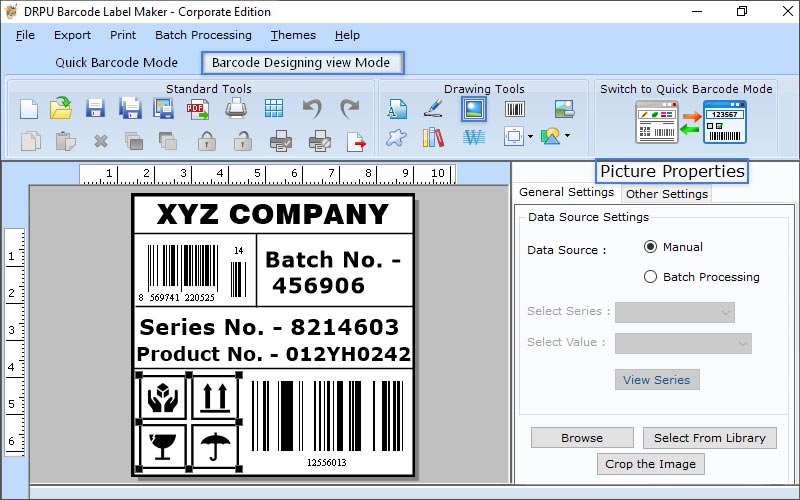Screen dimensions: 800x500
Task: Lock the selected object with closed padlock
Action: coord(207,141)
